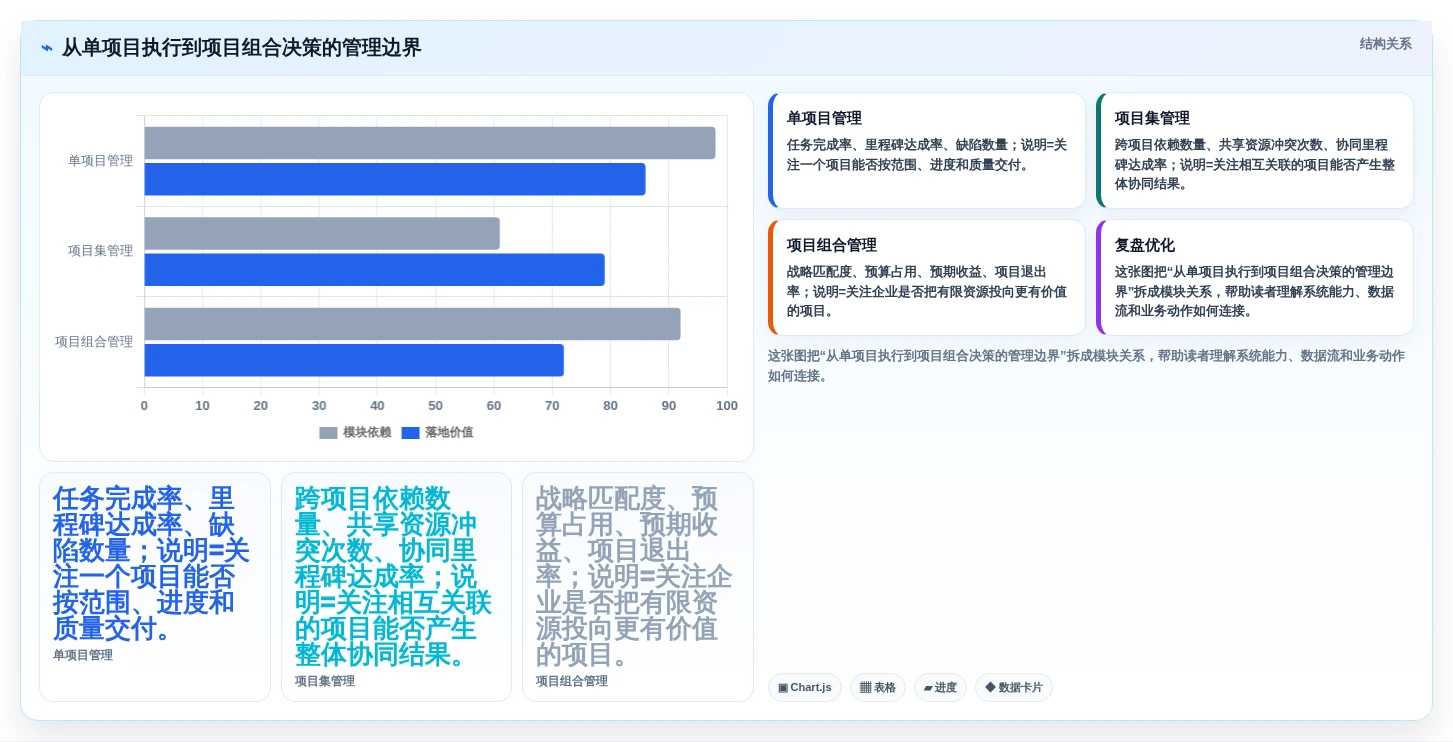Open the 复盘优化 info card
1453x742 pixels.
pos(1254,277)
